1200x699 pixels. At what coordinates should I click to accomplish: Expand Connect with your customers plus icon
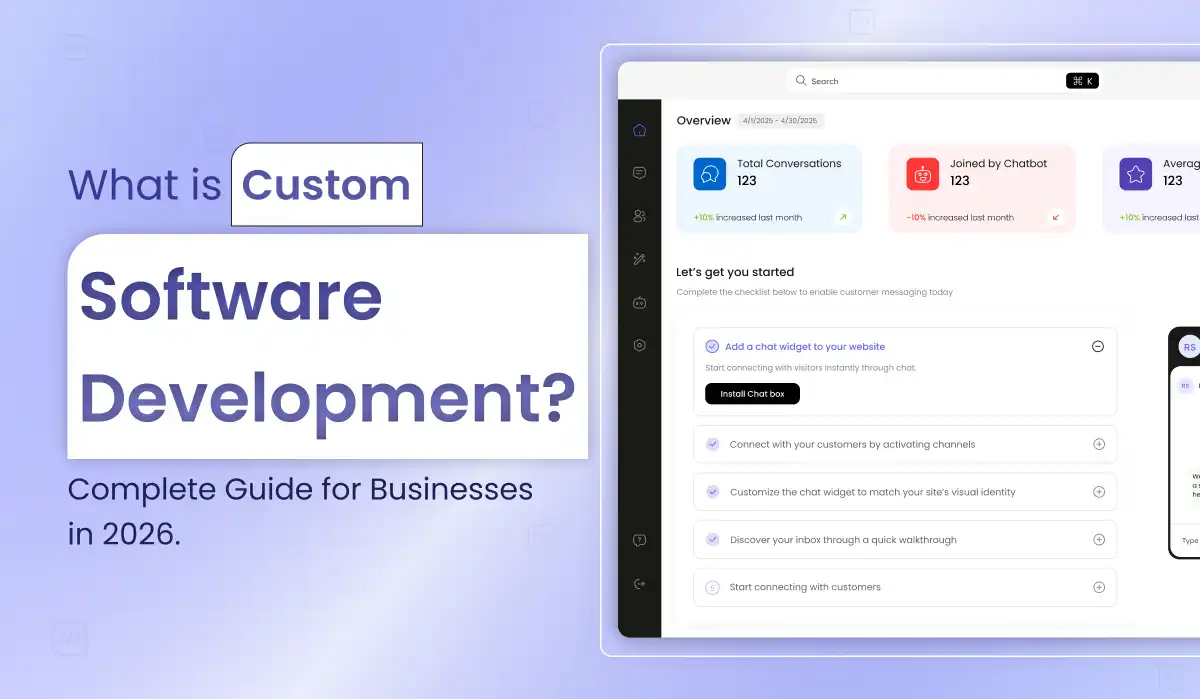click(1099, 444)
